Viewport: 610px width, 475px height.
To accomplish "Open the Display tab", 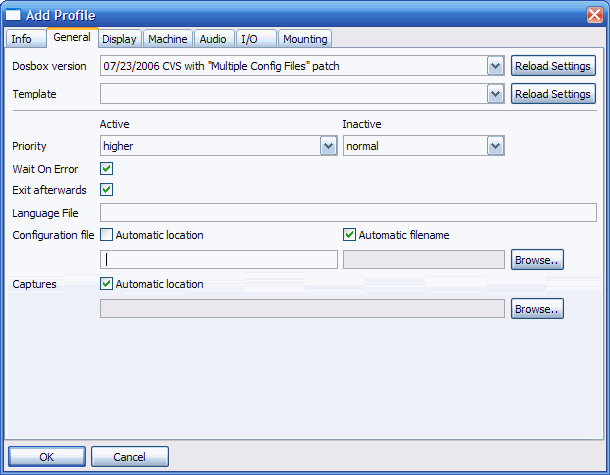I will coord(119,39).
